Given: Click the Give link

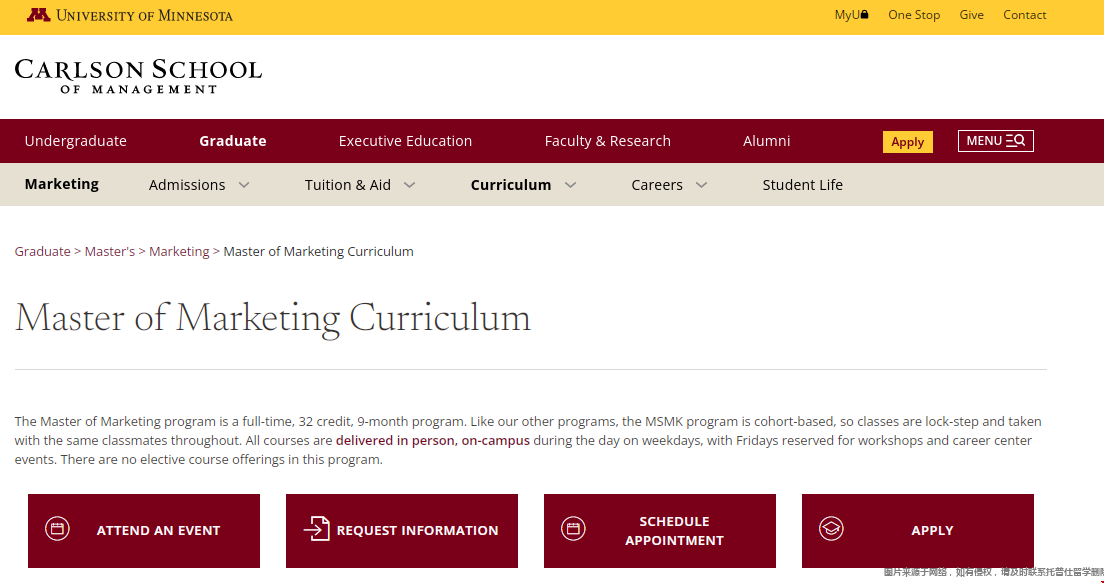Looking at the screenshot, I should 972,15.
